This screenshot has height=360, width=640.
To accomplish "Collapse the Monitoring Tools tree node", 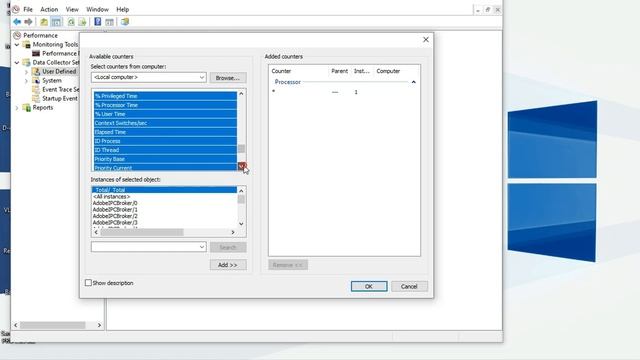I will pos(17,44).
